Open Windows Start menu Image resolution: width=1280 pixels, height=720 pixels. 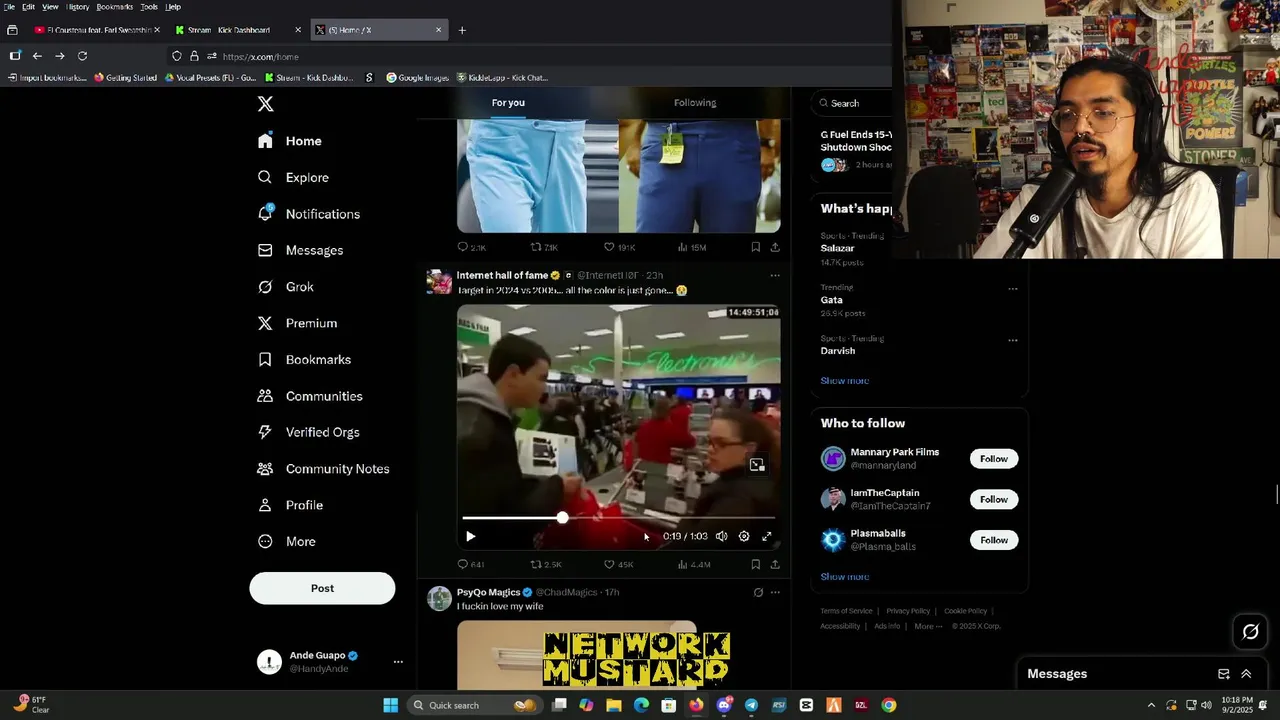pyautogui.click(x=391, y=705)
